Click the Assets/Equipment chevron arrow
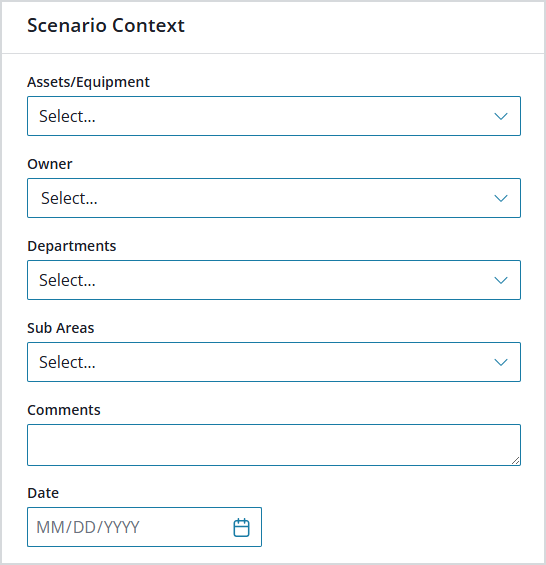Image resolution: width=546 pixels, height=565 pixels. 501,116
